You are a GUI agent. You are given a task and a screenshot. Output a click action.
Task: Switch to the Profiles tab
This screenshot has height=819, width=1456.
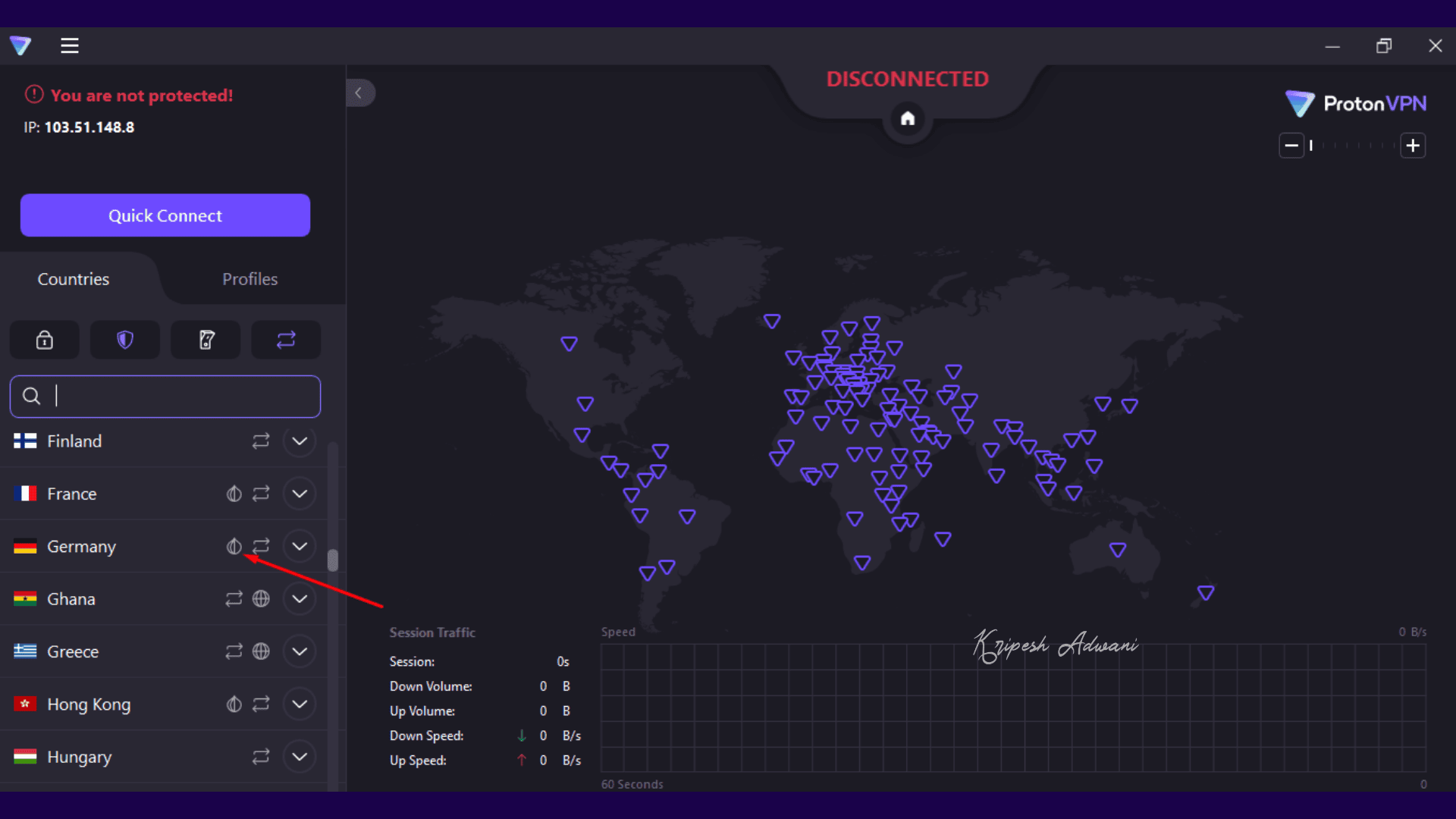click(249, 279)
